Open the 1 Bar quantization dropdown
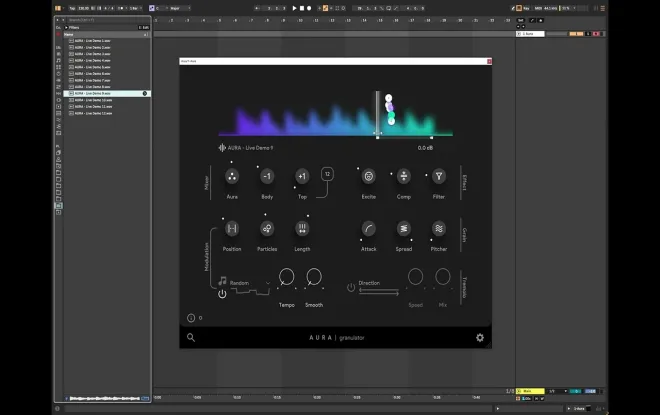 pos(135,8)
